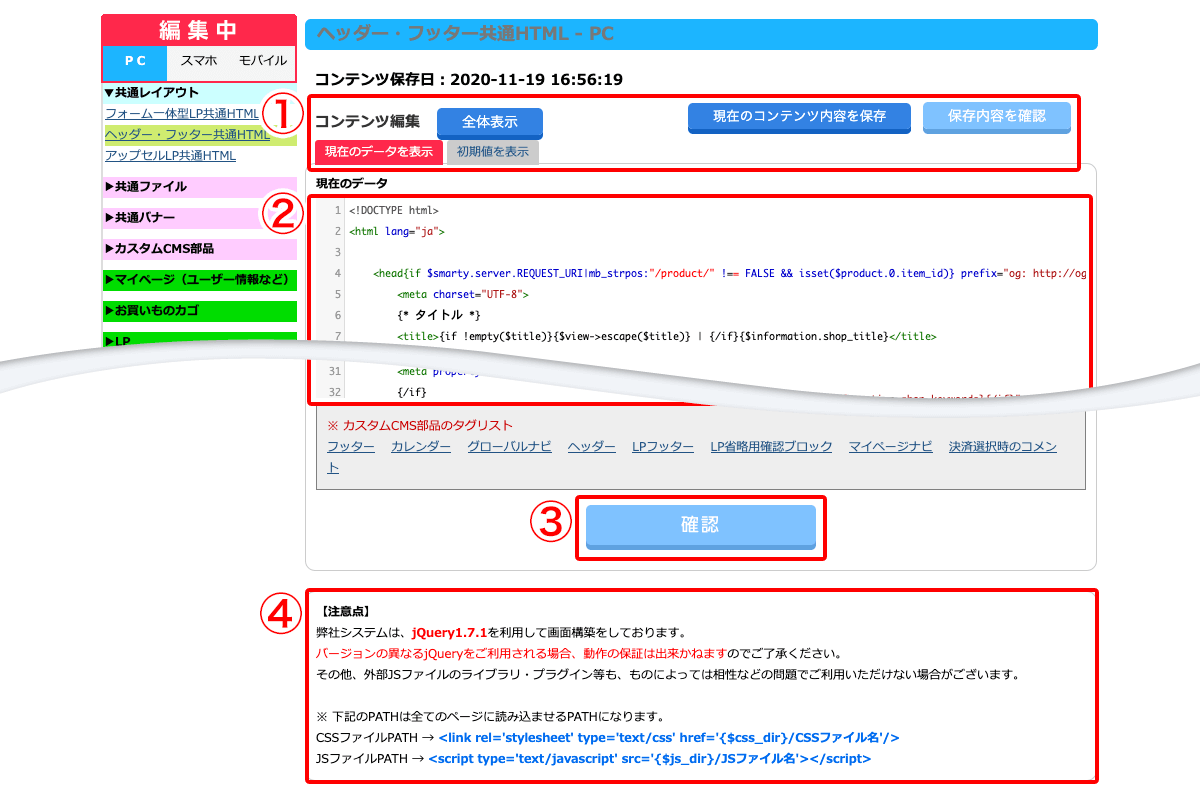1200x800 pixels.
Task: Click the jQuery1.7.1 red text
Action: point(450,632)
